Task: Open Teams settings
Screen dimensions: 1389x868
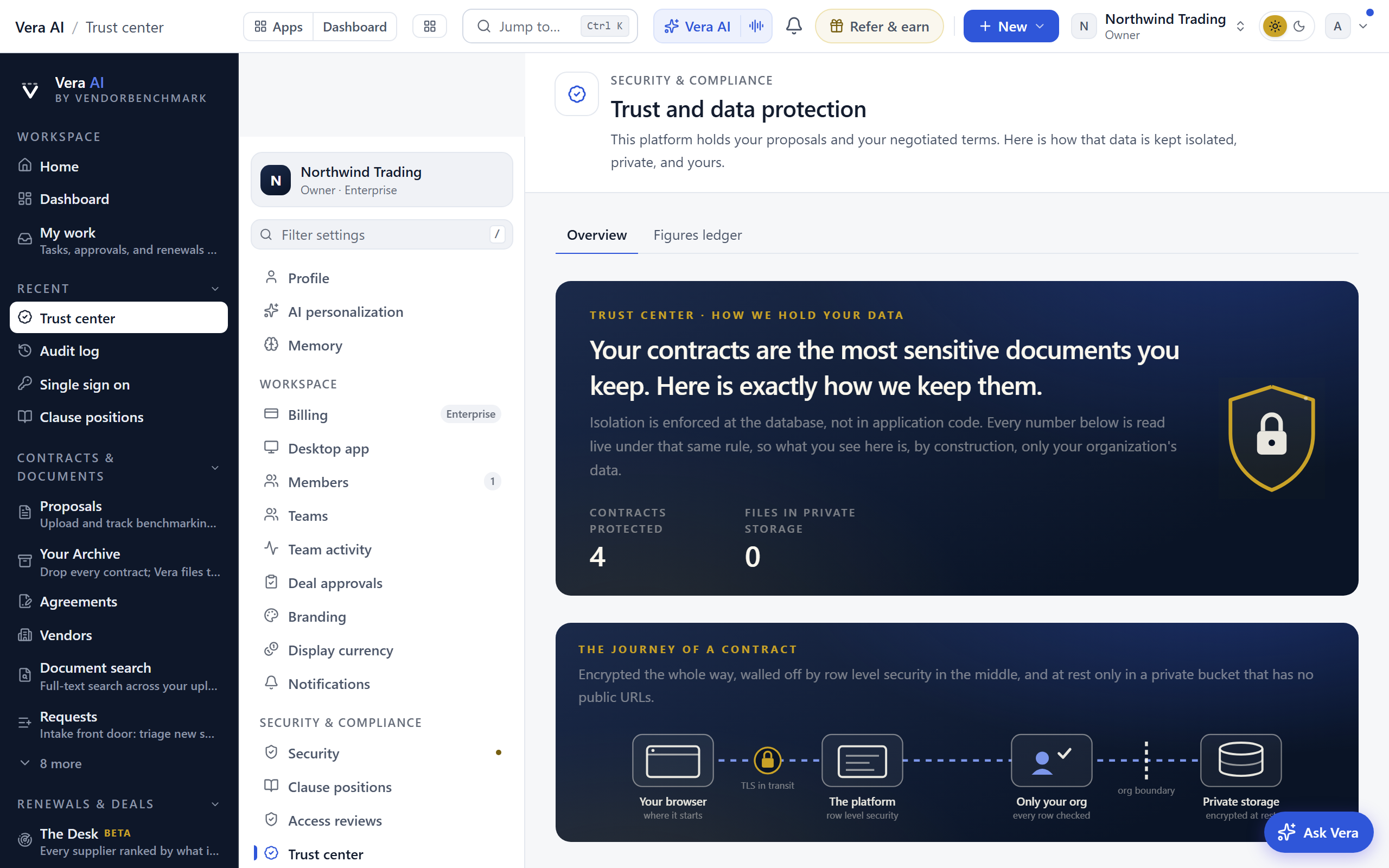Action: coord(381,515)
